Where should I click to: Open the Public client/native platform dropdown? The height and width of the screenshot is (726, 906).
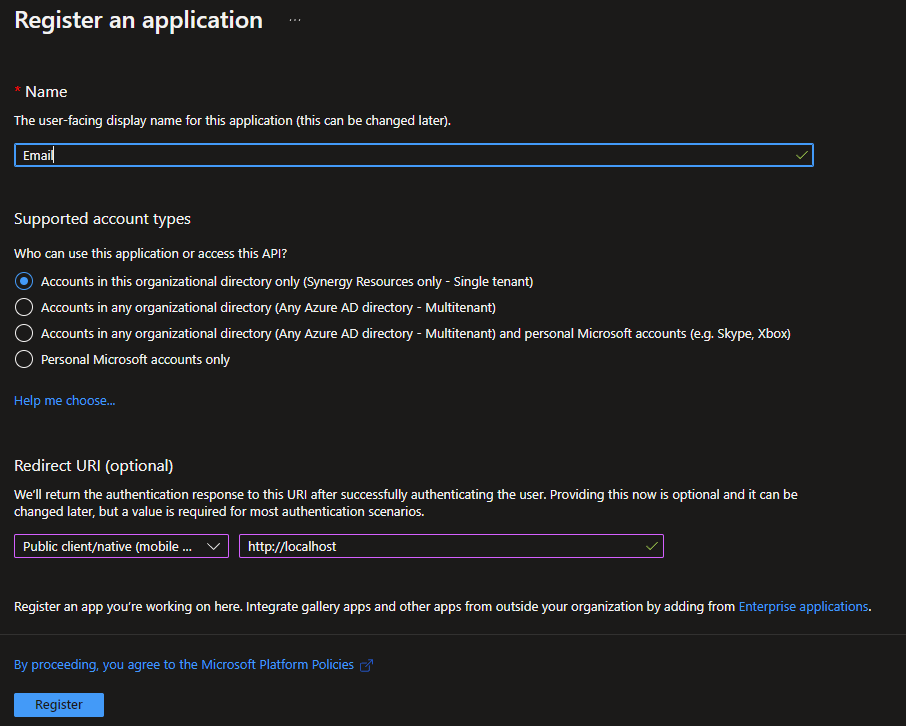point(121,546)
